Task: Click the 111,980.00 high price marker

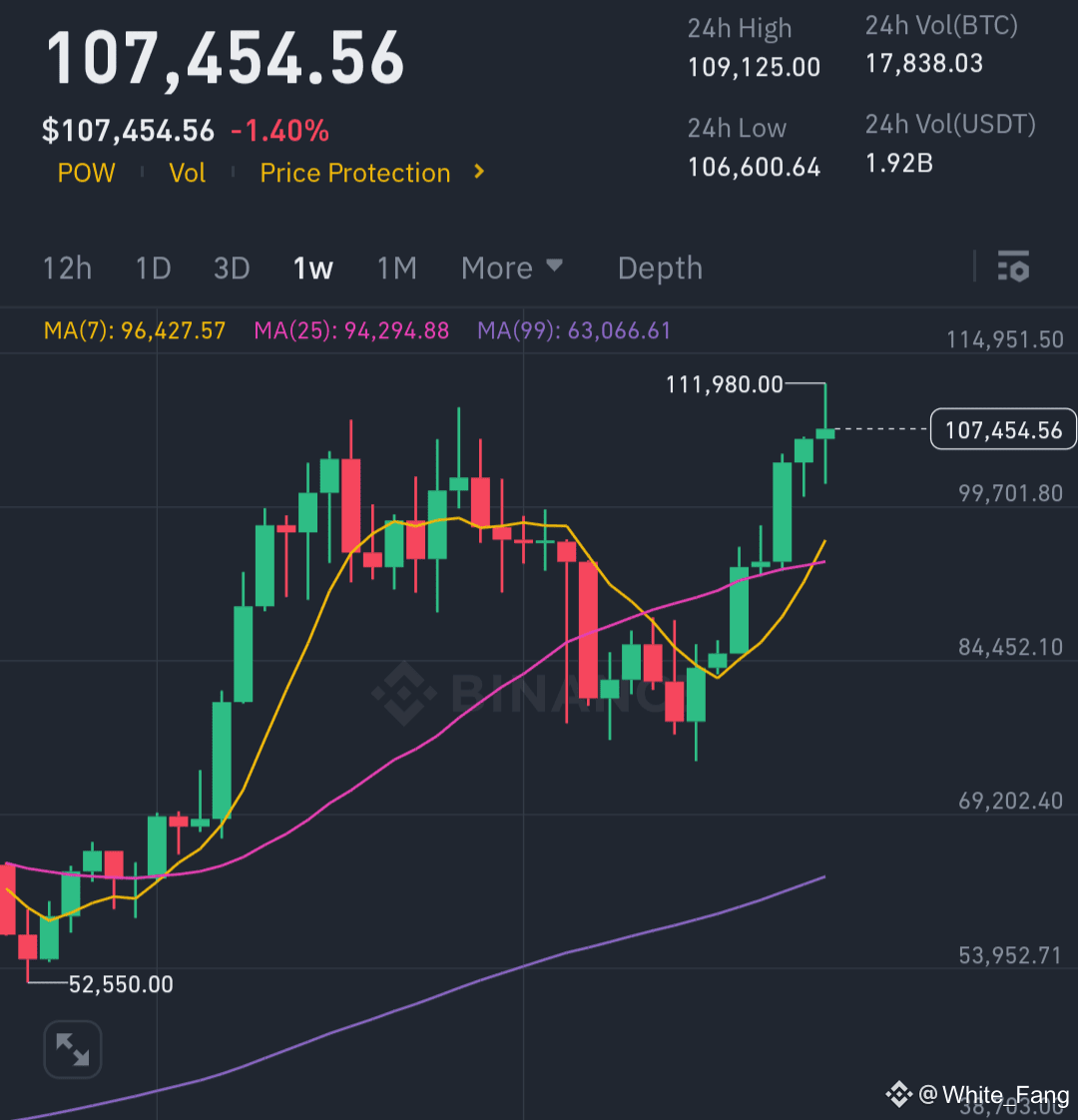Action: point(724,384)
